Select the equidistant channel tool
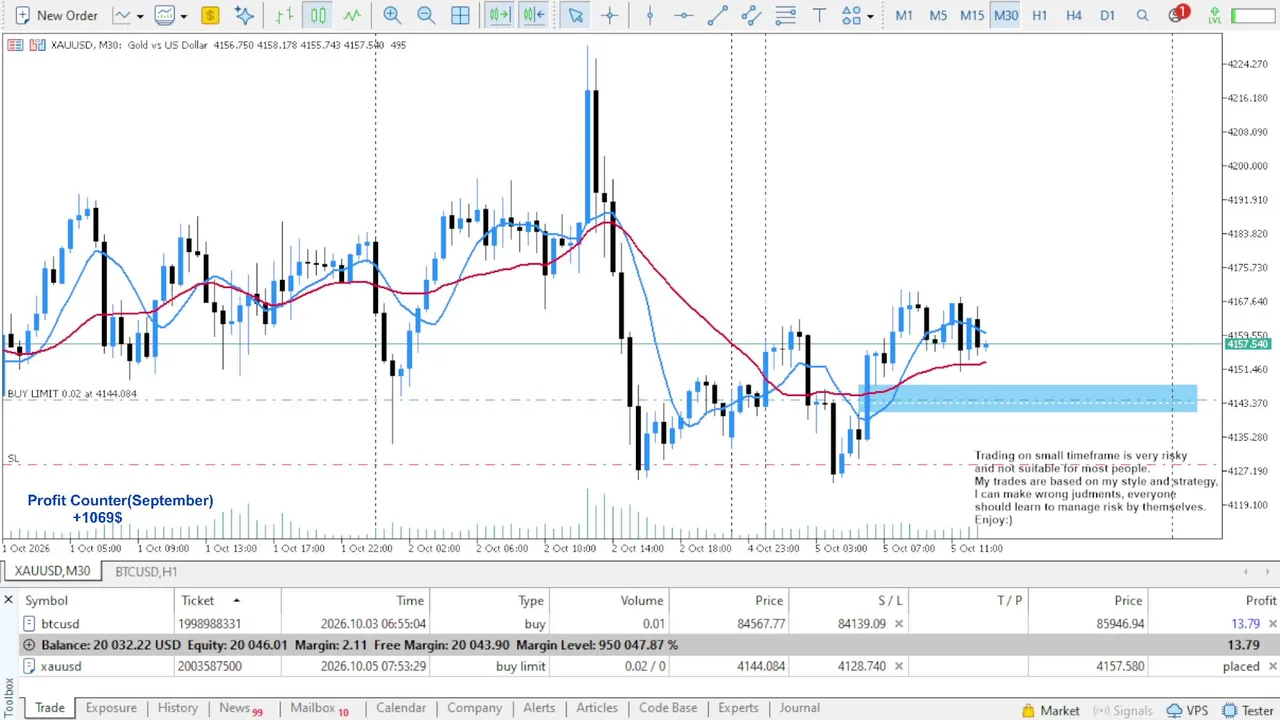Viewport: 1280px width, 720px height. point(751,15)
